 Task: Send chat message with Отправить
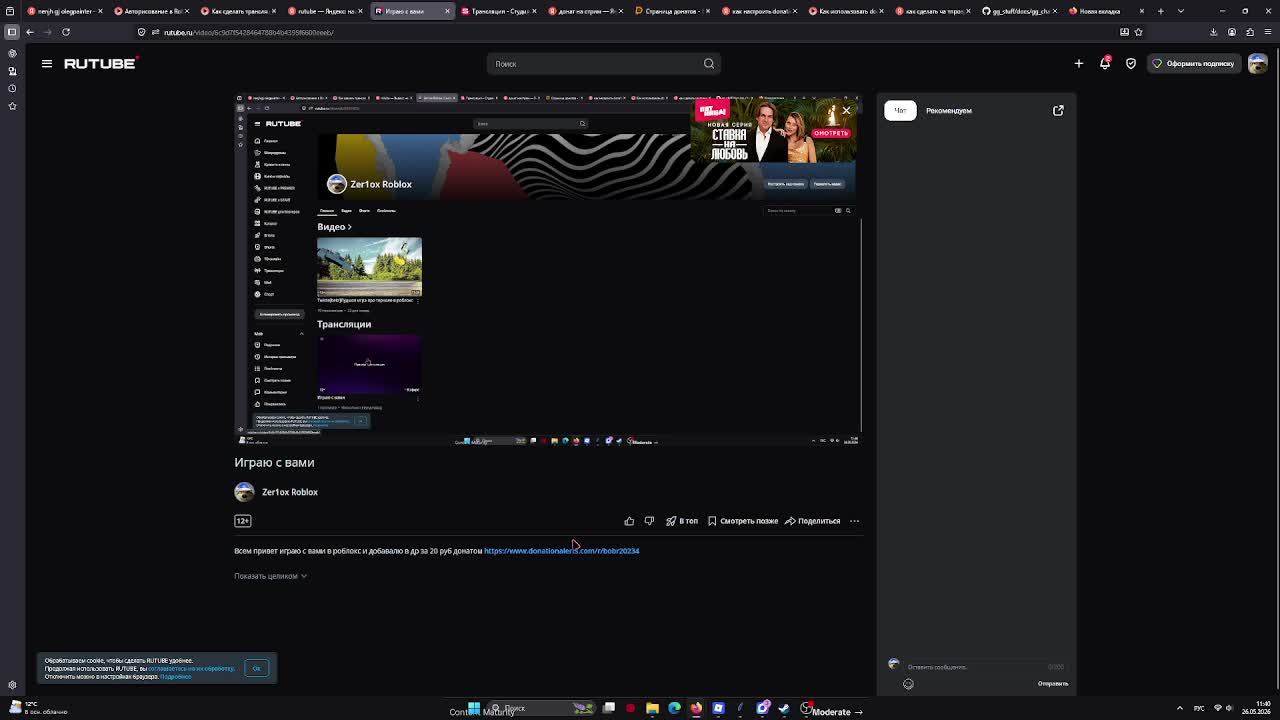(1053, 684)
